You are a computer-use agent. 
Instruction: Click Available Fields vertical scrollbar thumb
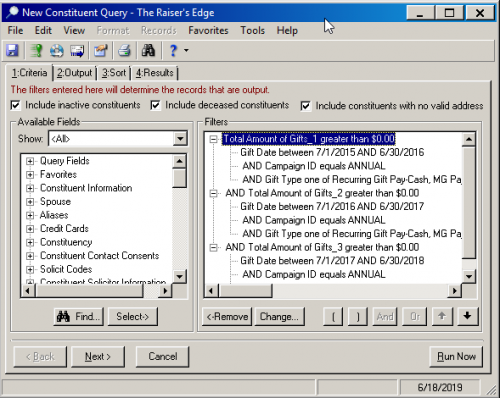tap(179, 178)
